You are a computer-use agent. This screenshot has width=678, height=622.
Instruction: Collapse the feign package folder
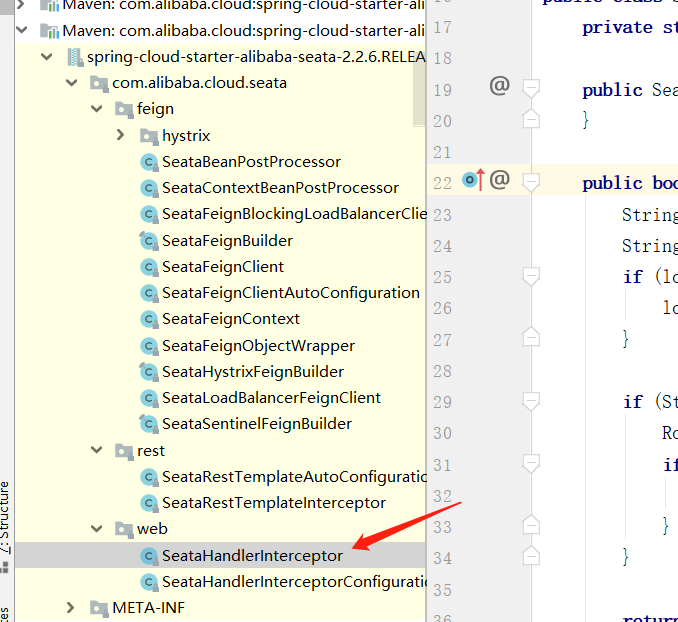point(96,109)
